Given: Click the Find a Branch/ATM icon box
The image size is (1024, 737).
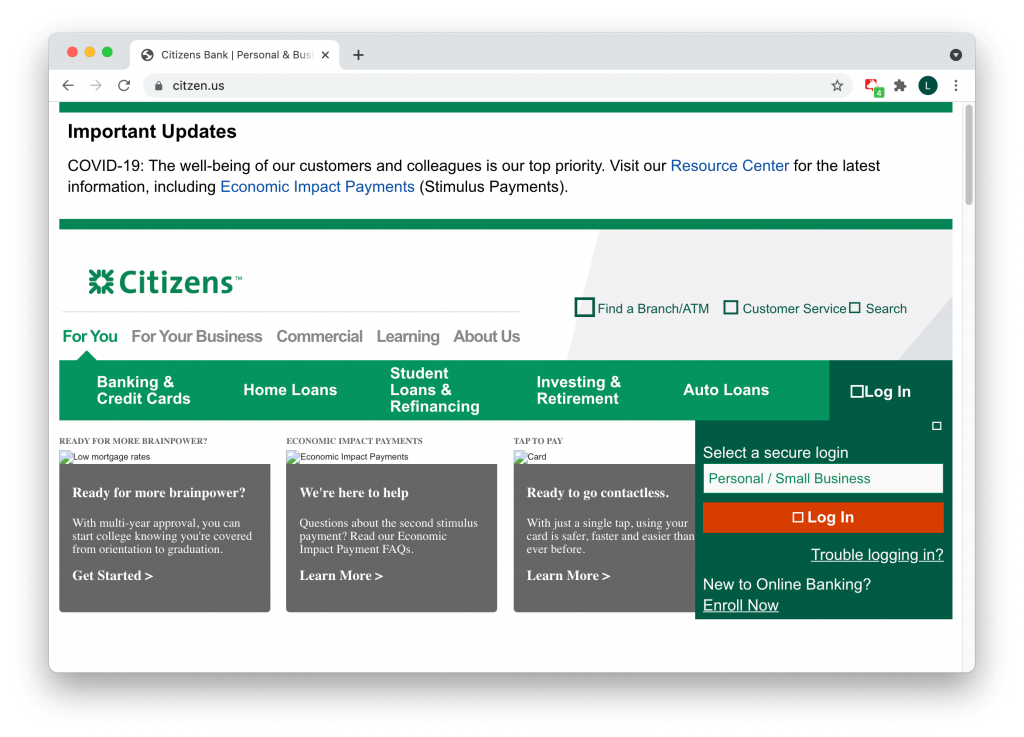Looking at the screenshot, I should pos(584,308).
